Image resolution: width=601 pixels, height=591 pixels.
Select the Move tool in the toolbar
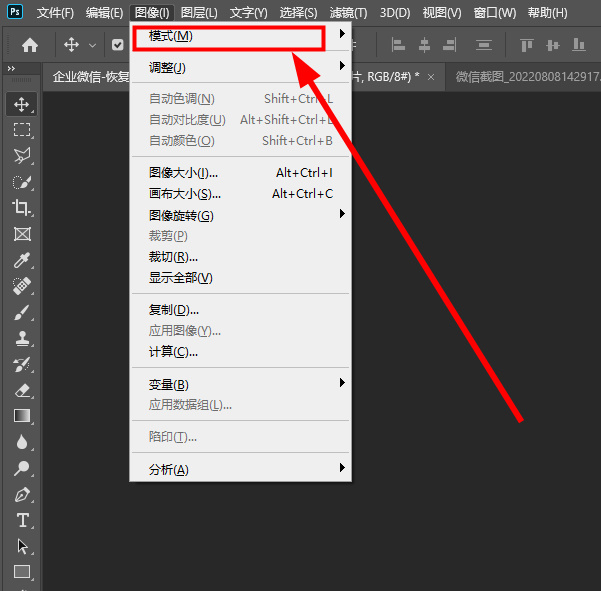pyautogui.click(x=21, y=104)
